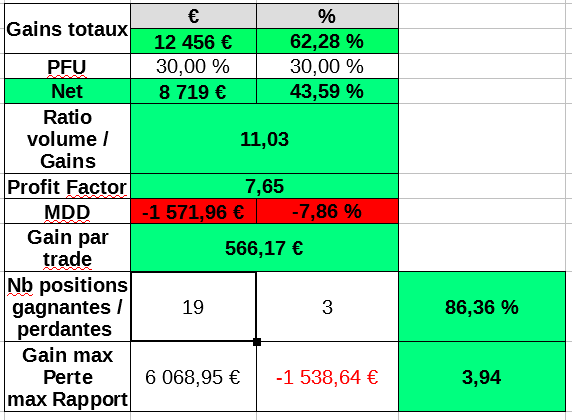572x420 pixels.
Task: Select the Gains totaux label cell
Action: (67, 29)
